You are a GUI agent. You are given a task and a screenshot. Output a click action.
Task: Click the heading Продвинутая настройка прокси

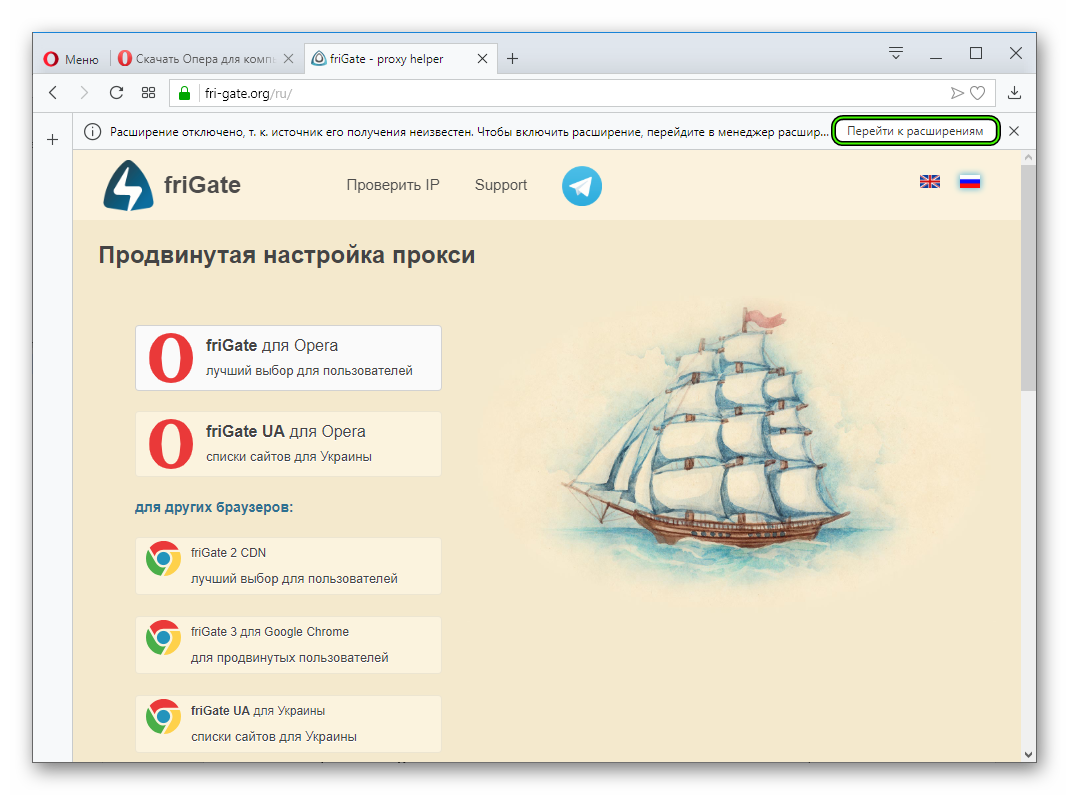[x=287, y=255]
